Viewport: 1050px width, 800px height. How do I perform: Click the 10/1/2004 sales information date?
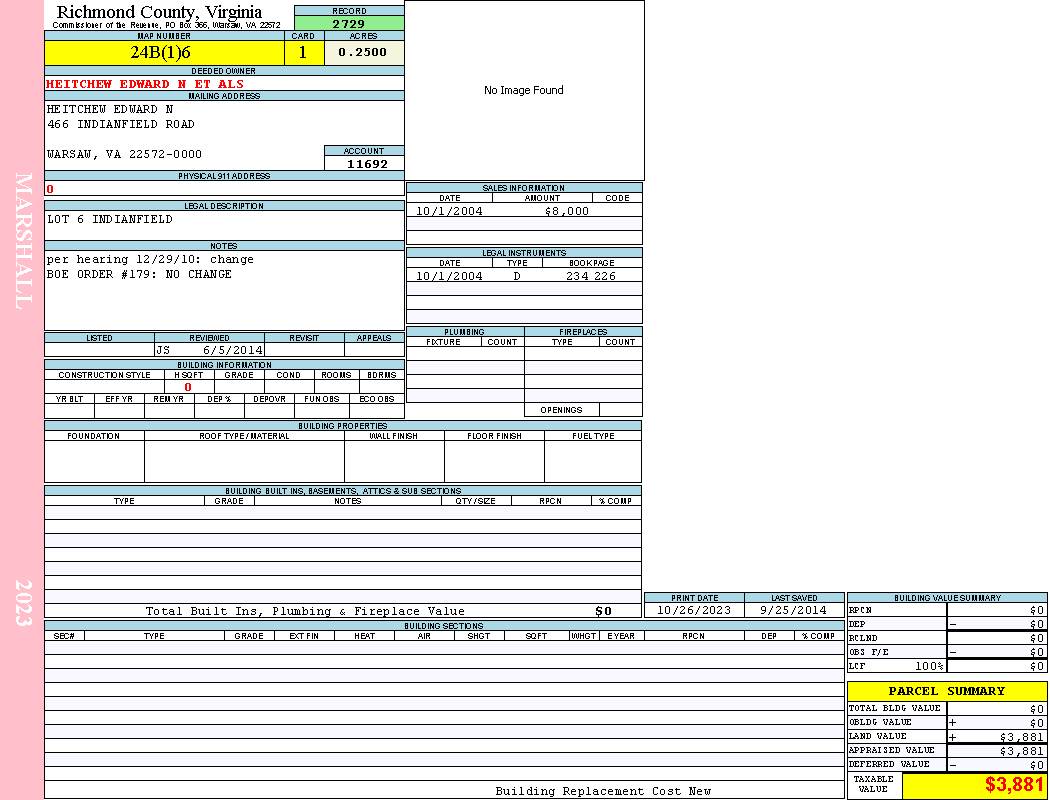[449, 211]
